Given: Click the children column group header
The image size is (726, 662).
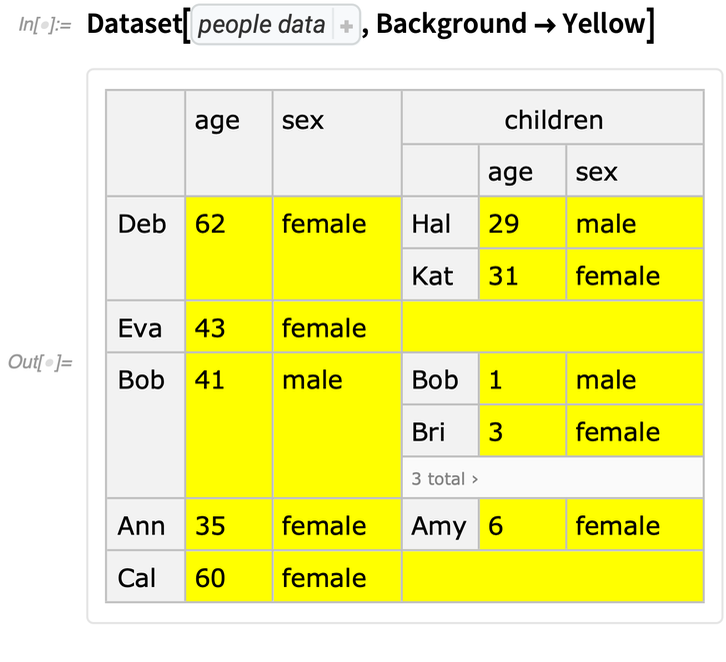Looking at the screenshot, I should click(x=553, y=121).
